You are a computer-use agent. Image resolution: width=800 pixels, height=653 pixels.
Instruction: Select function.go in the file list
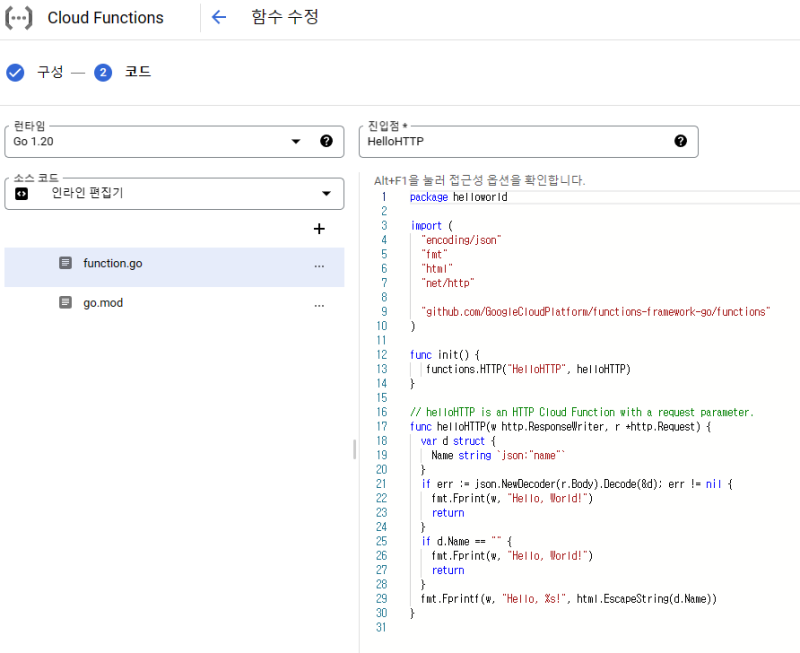[112, 263]
